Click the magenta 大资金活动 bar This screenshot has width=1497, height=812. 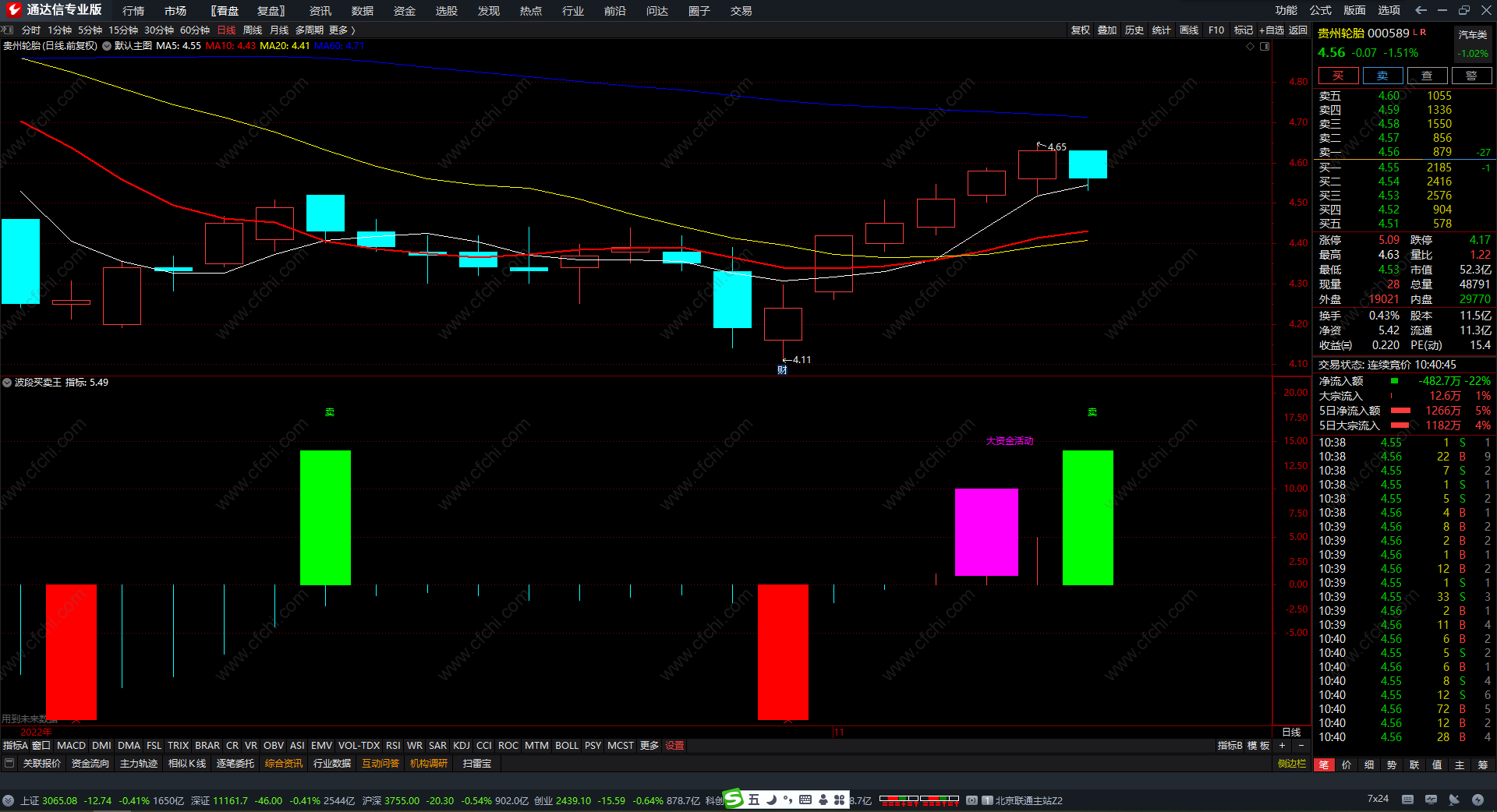coord(986,532)
